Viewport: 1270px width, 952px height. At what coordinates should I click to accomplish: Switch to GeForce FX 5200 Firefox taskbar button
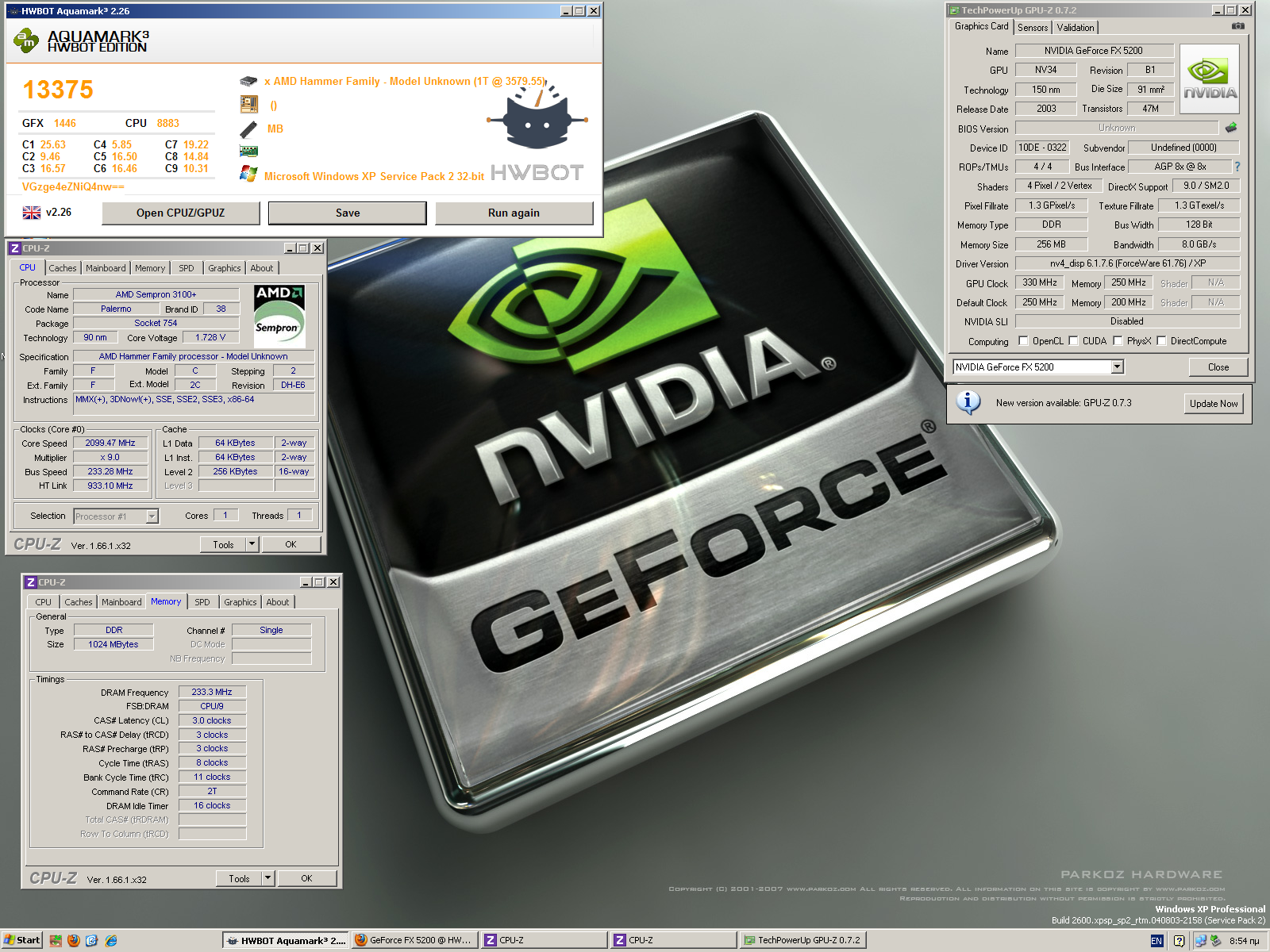[x=414, y=940]
